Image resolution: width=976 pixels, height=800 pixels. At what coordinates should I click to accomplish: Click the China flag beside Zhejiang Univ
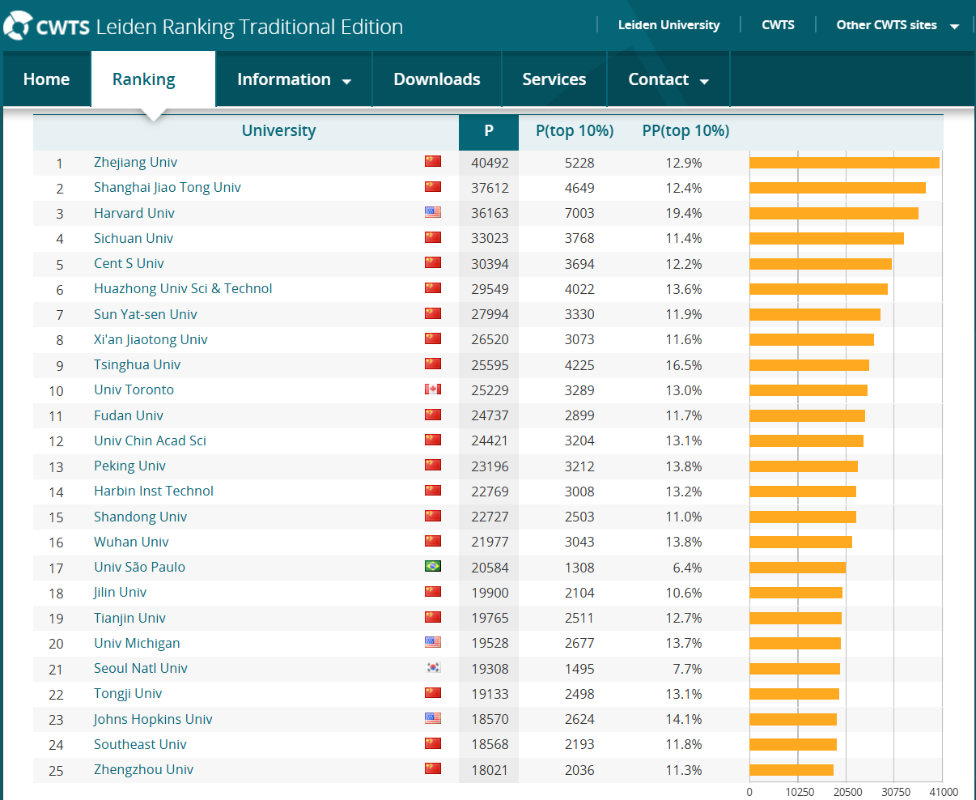433,162
